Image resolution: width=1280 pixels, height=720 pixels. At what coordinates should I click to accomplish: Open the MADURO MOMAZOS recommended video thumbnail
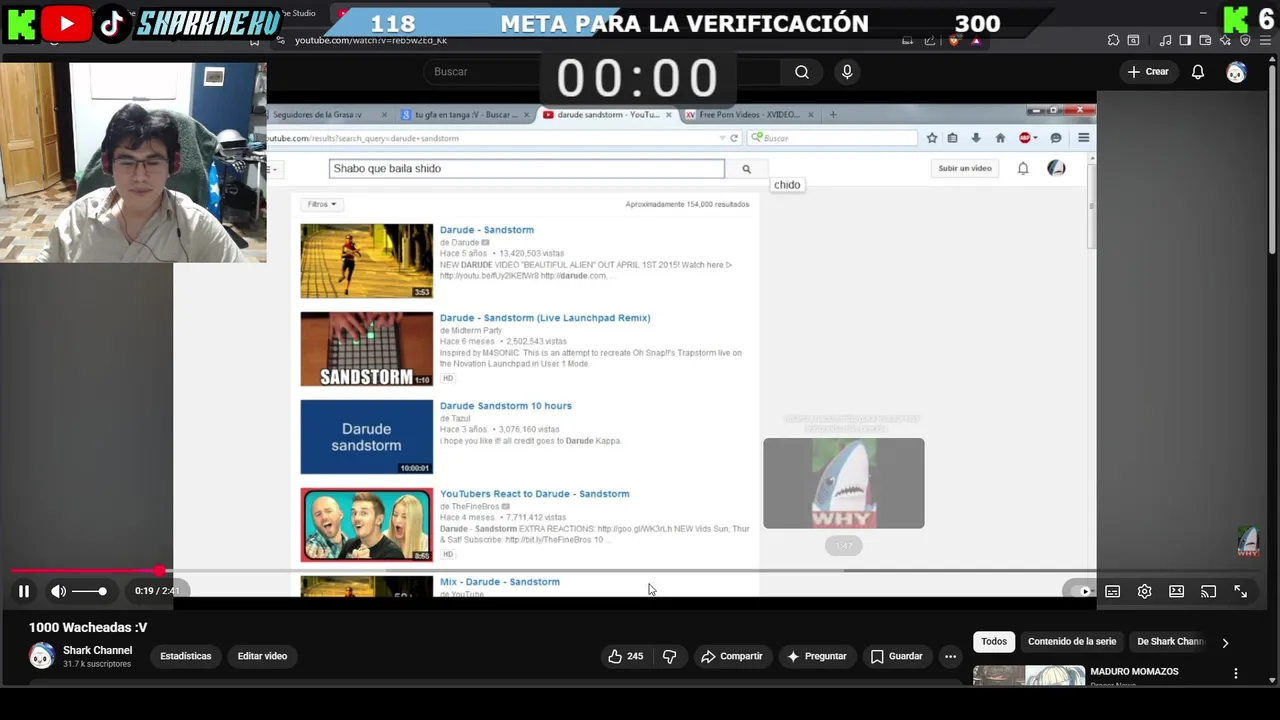(x=1028, y=675)
